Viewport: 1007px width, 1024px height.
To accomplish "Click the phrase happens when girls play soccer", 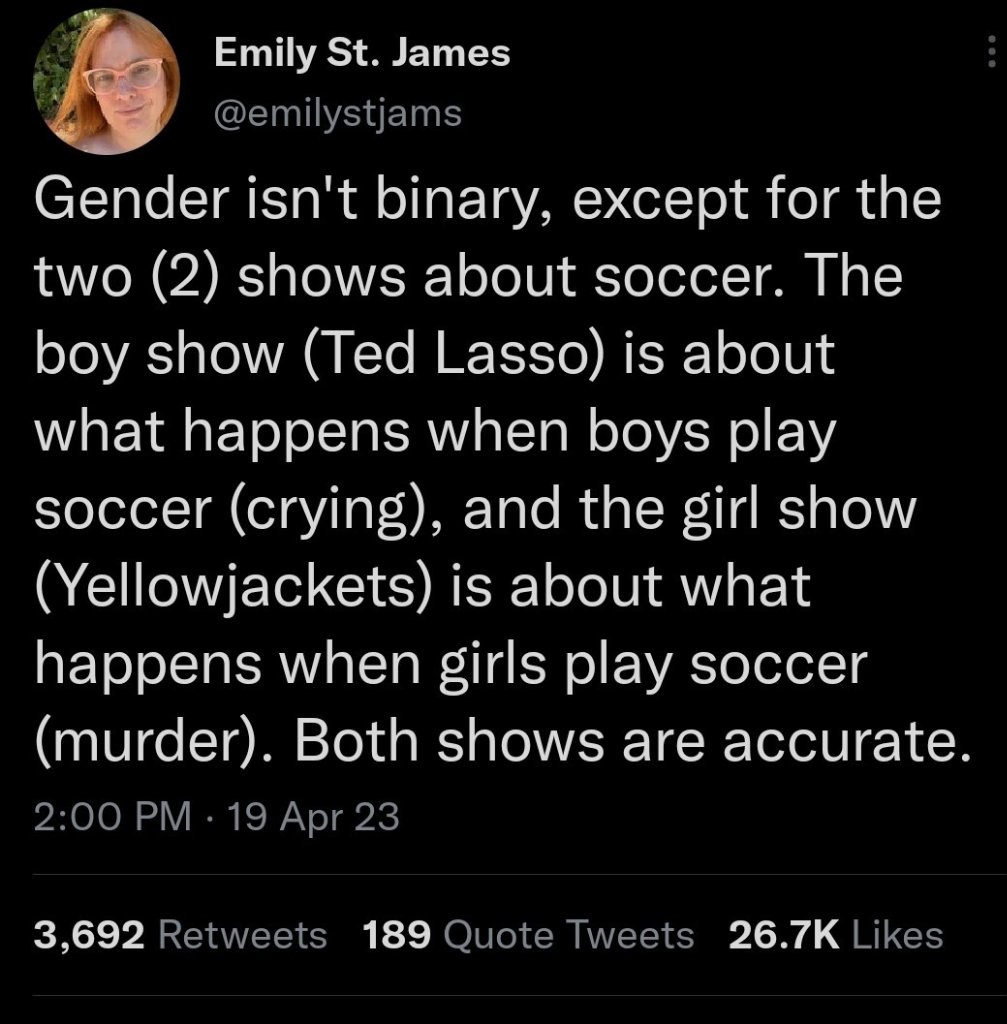I will [x=451, y=665].
